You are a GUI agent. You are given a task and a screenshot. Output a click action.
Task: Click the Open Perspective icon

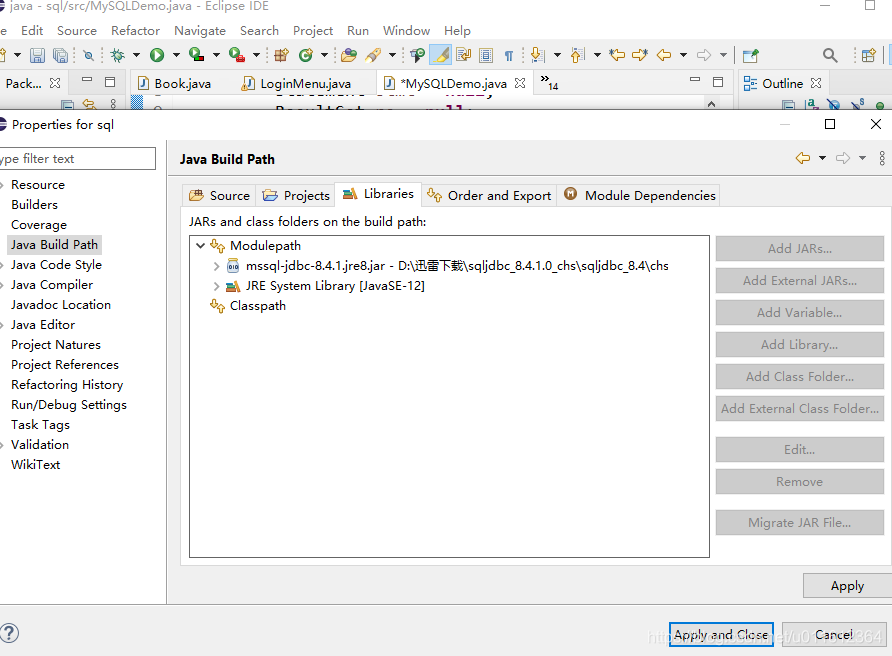click(x=868, y=55)
